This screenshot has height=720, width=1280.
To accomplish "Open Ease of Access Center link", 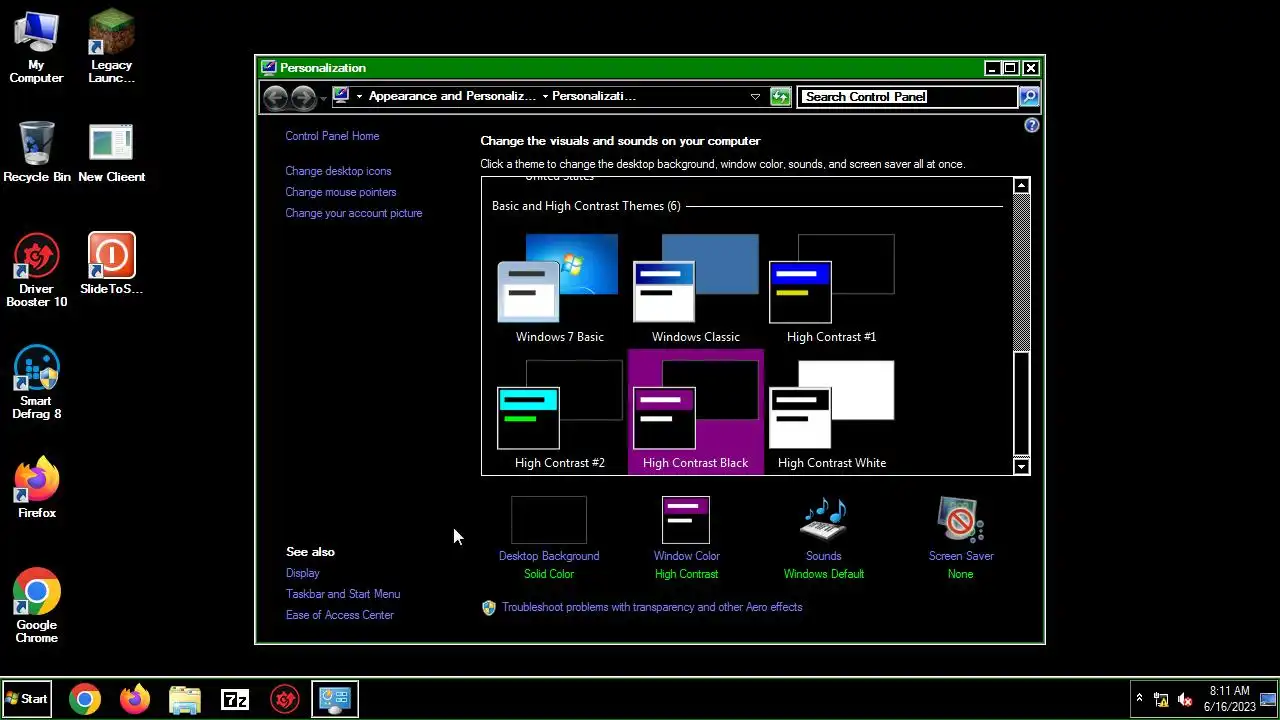I will [x=339, y=615].
